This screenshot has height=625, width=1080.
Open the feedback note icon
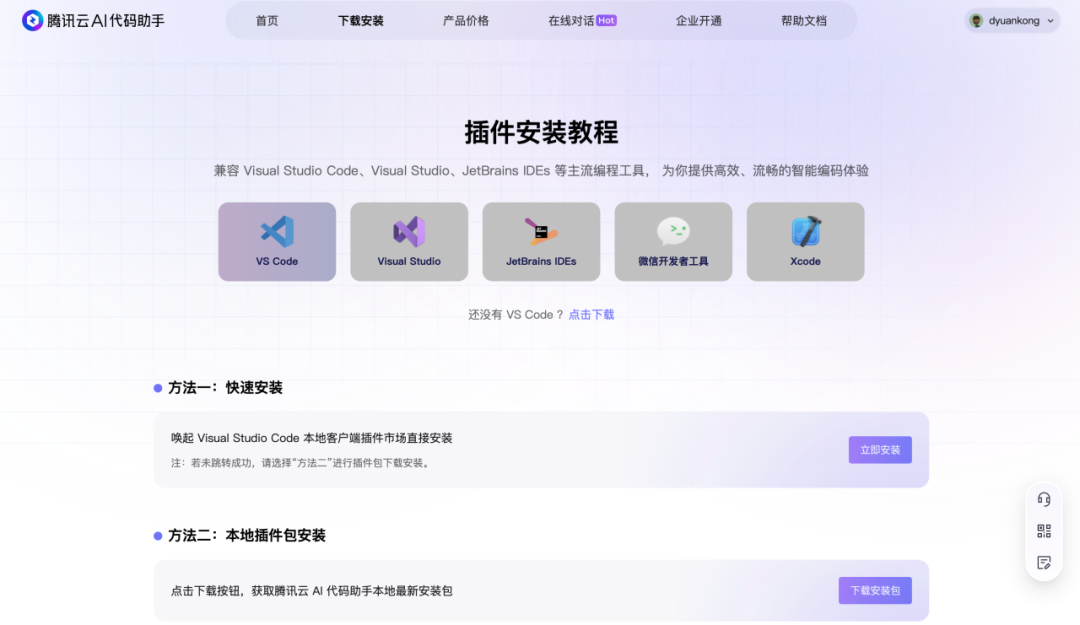tap(1044, 563)
